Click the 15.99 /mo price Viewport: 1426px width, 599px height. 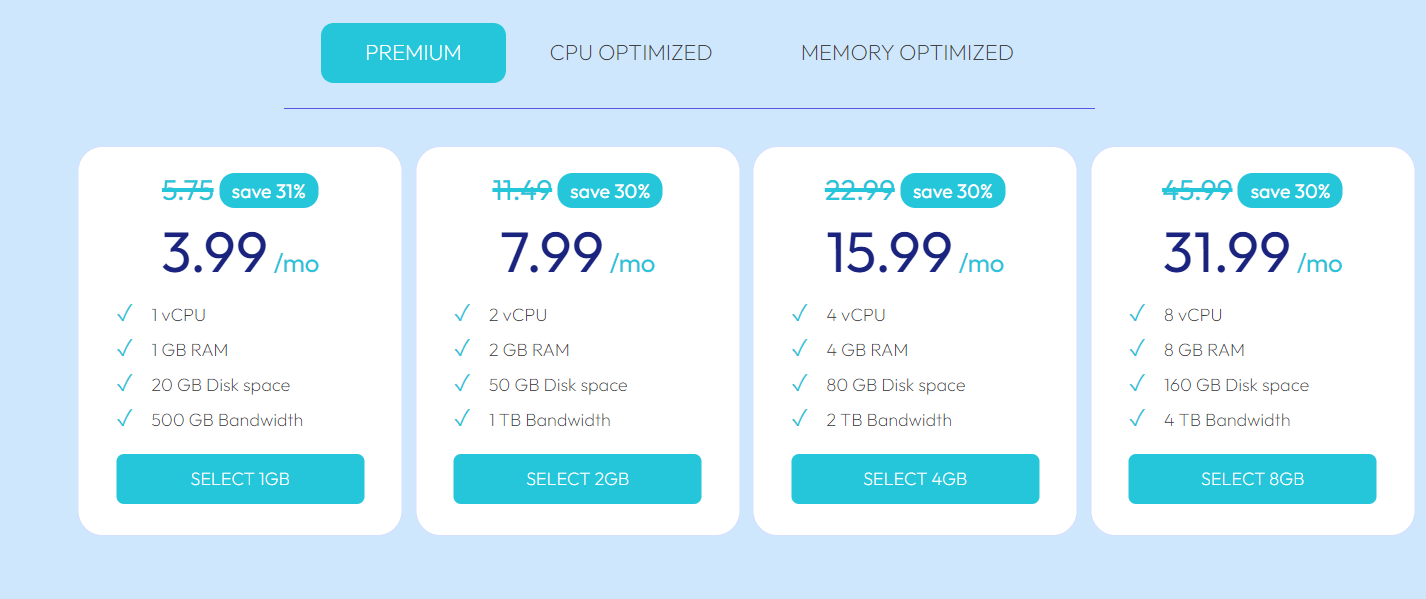click(915, 254)
